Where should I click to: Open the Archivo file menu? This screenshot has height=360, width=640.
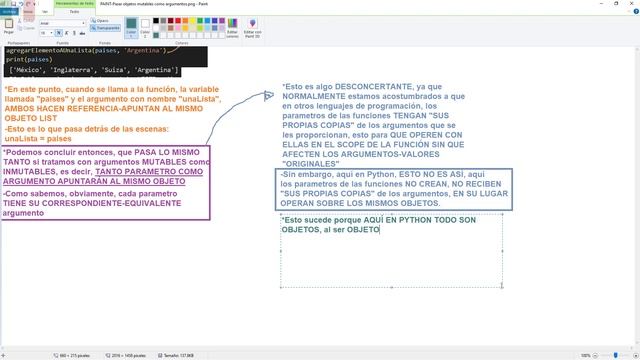9,12
